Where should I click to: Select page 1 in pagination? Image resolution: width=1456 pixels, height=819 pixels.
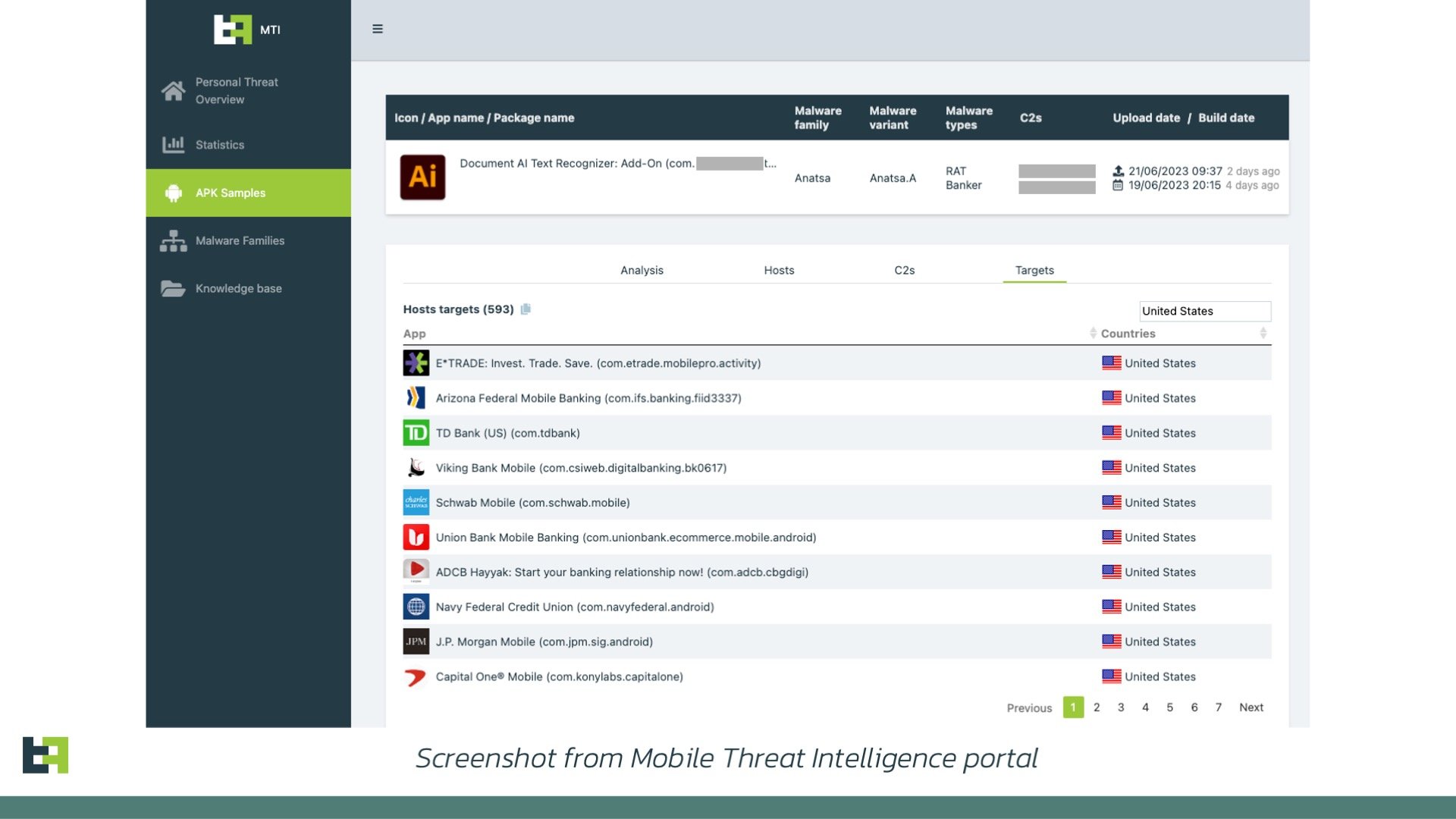coord(1073,707)
